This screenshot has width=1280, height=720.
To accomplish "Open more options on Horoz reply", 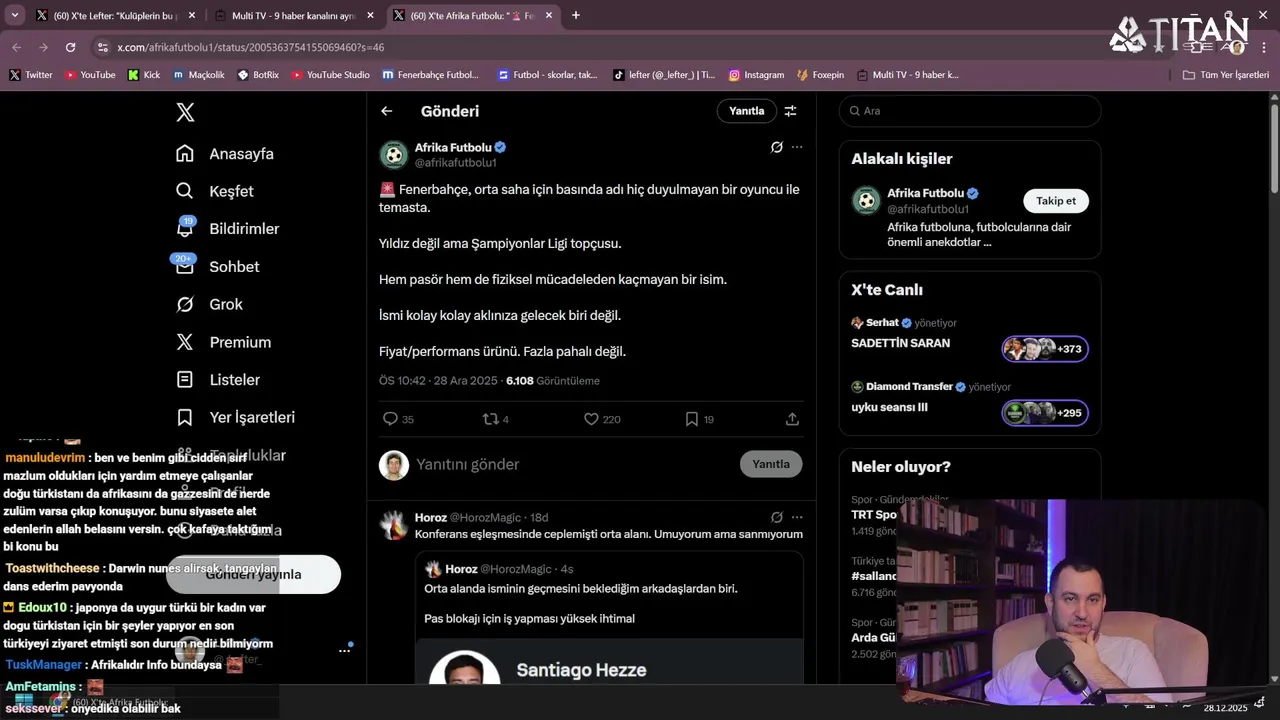I will (797, 517).
